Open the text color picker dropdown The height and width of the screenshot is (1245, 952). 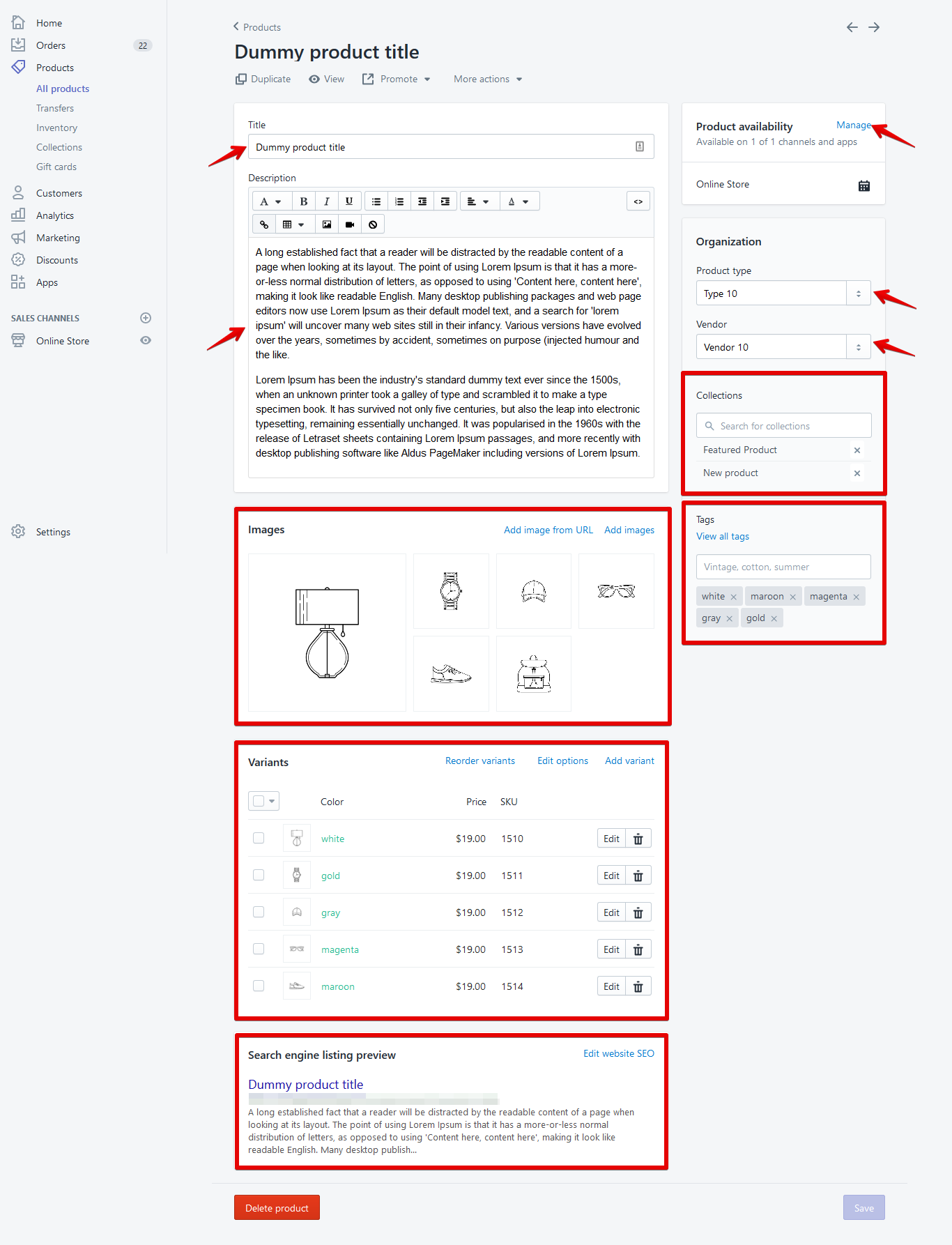(518, 201)
